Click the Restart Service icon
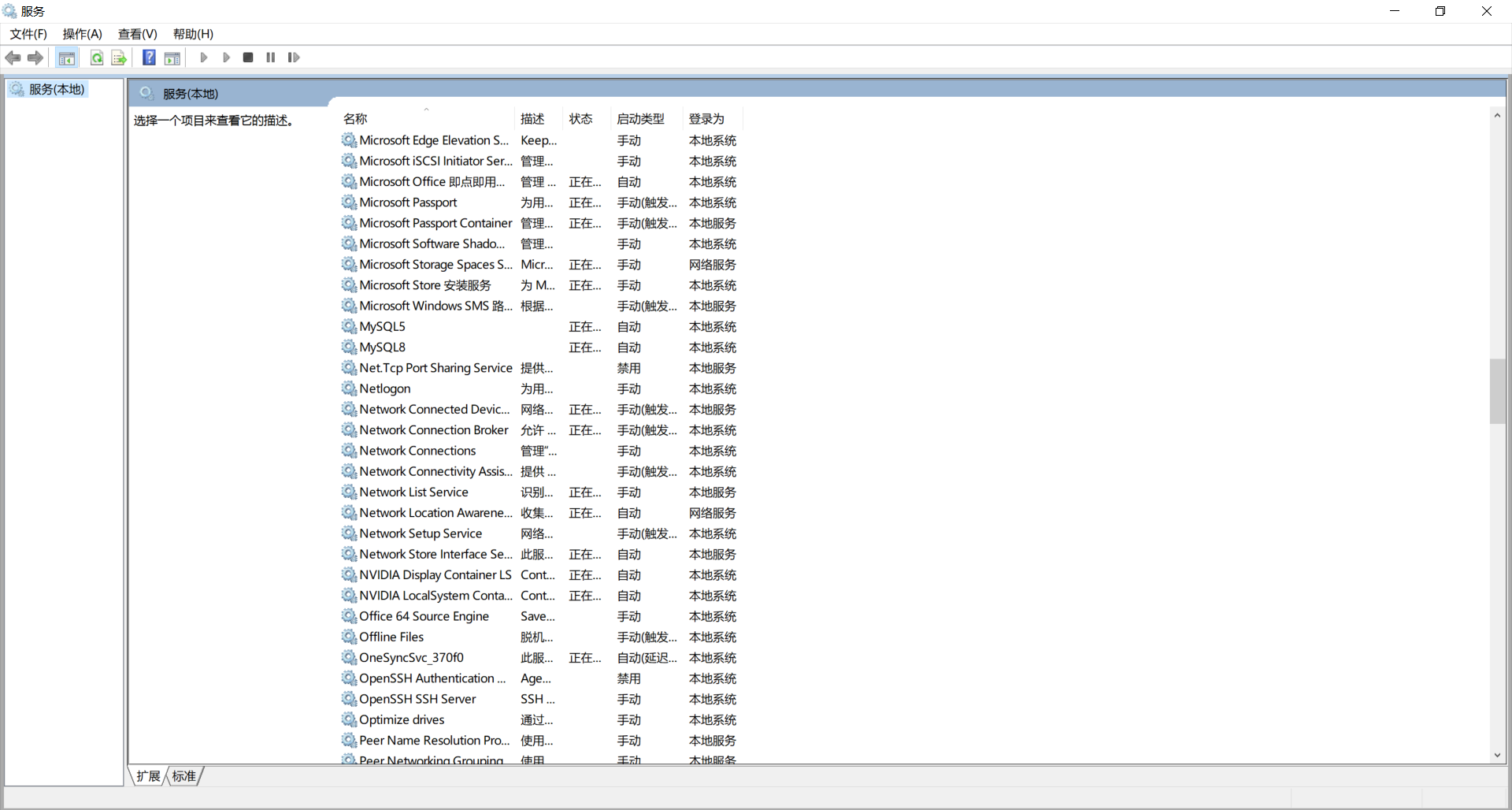 click(x=294, y=58)
